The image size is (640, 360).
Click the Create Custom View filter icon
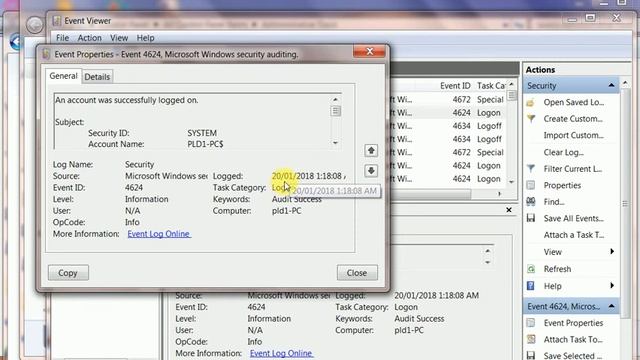(x=531, y=119)
